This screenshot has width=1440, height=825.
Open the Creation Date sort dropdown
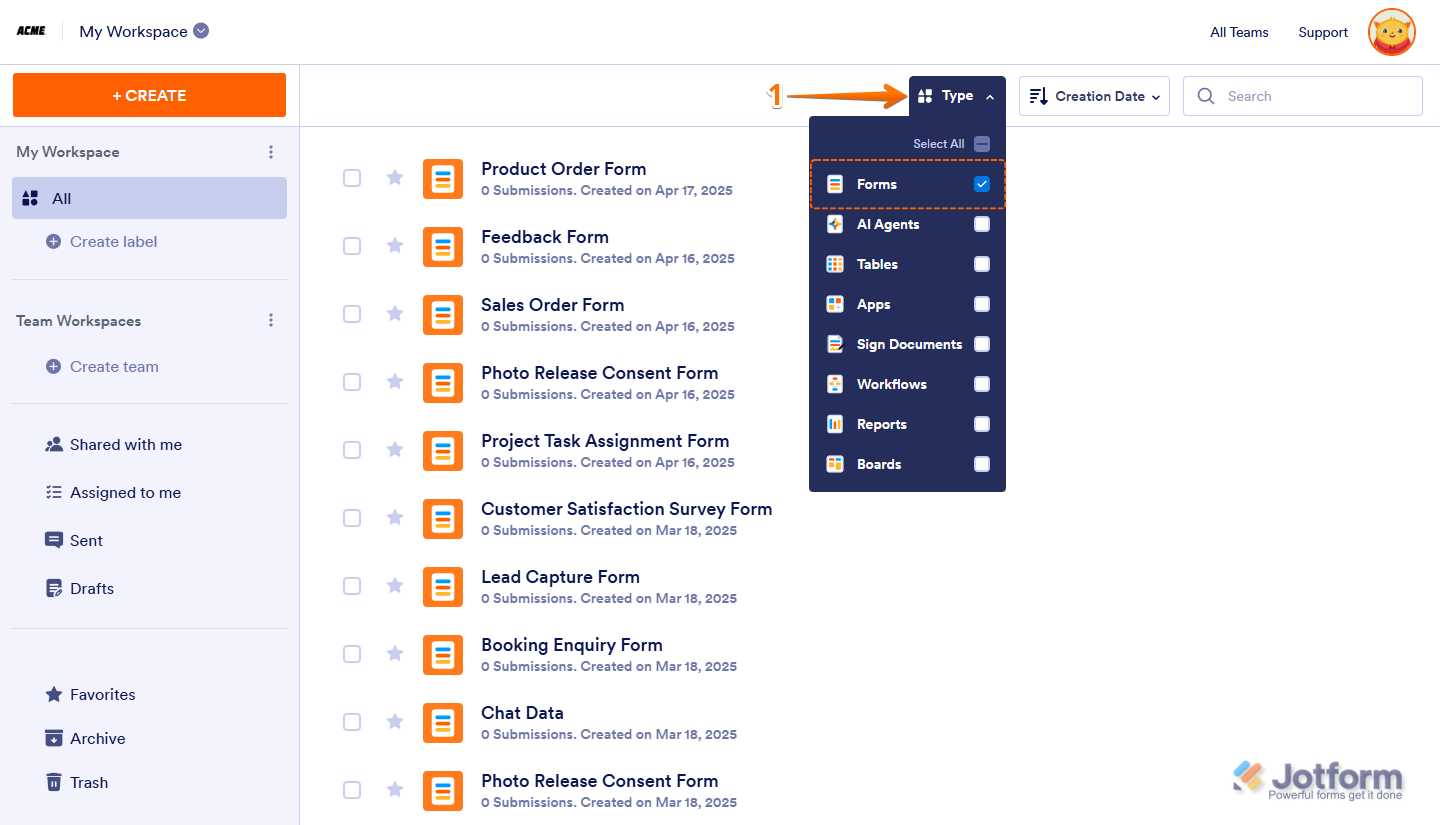click(x=1094, y=95)
